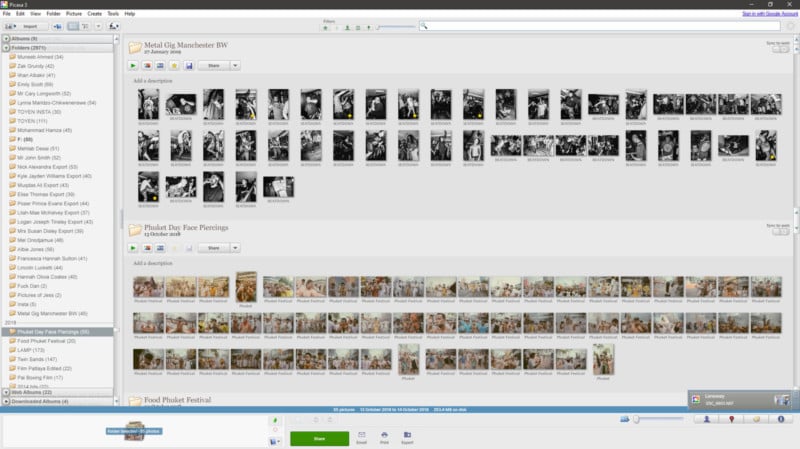The width and height of the screenshot is (800, 449).
Task: Select the Metal Gig Manchester BW folder in sidebar
Action: pyautogui.click(x=52, y=313)
